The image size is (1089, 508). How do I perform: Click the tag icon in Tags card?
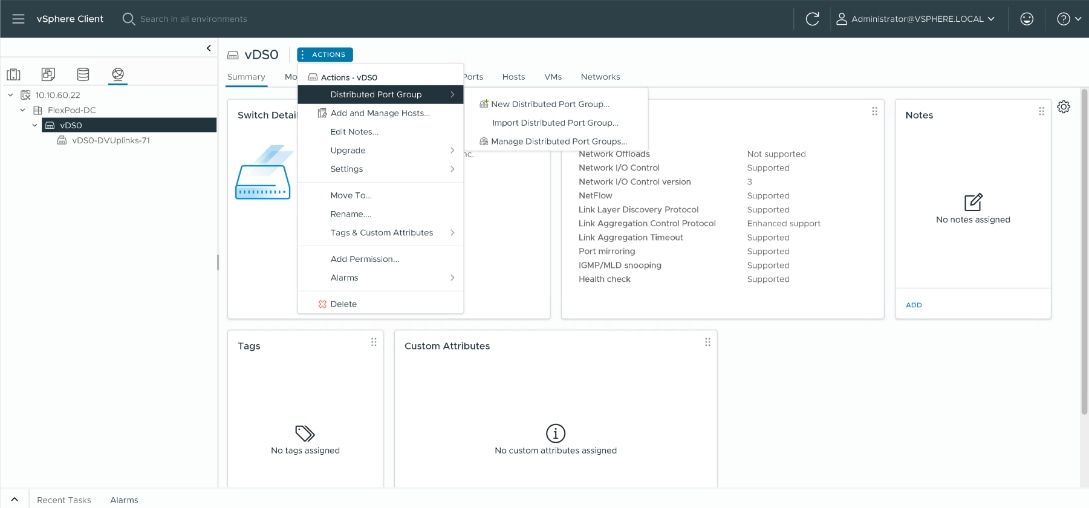point(305,434)
